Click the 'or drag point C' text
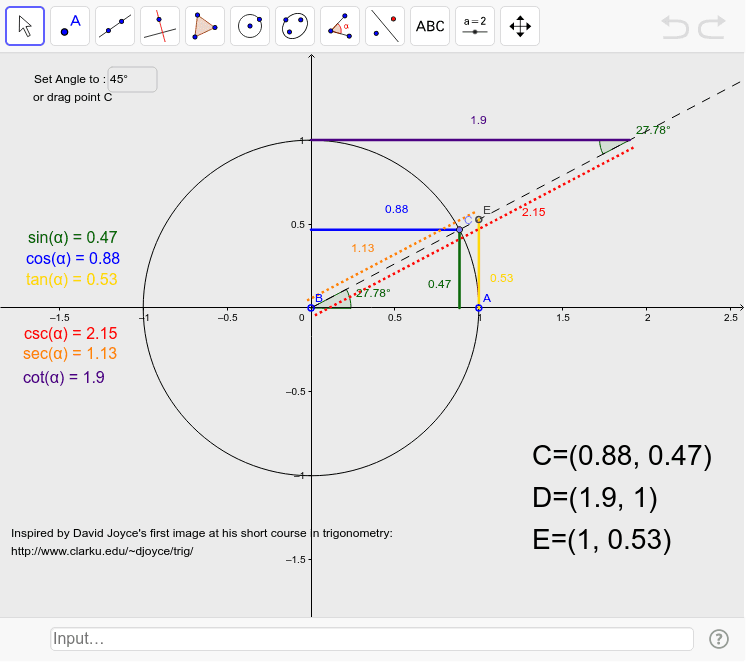Screen dimensions: 746x662 click(x=72, y=97)
